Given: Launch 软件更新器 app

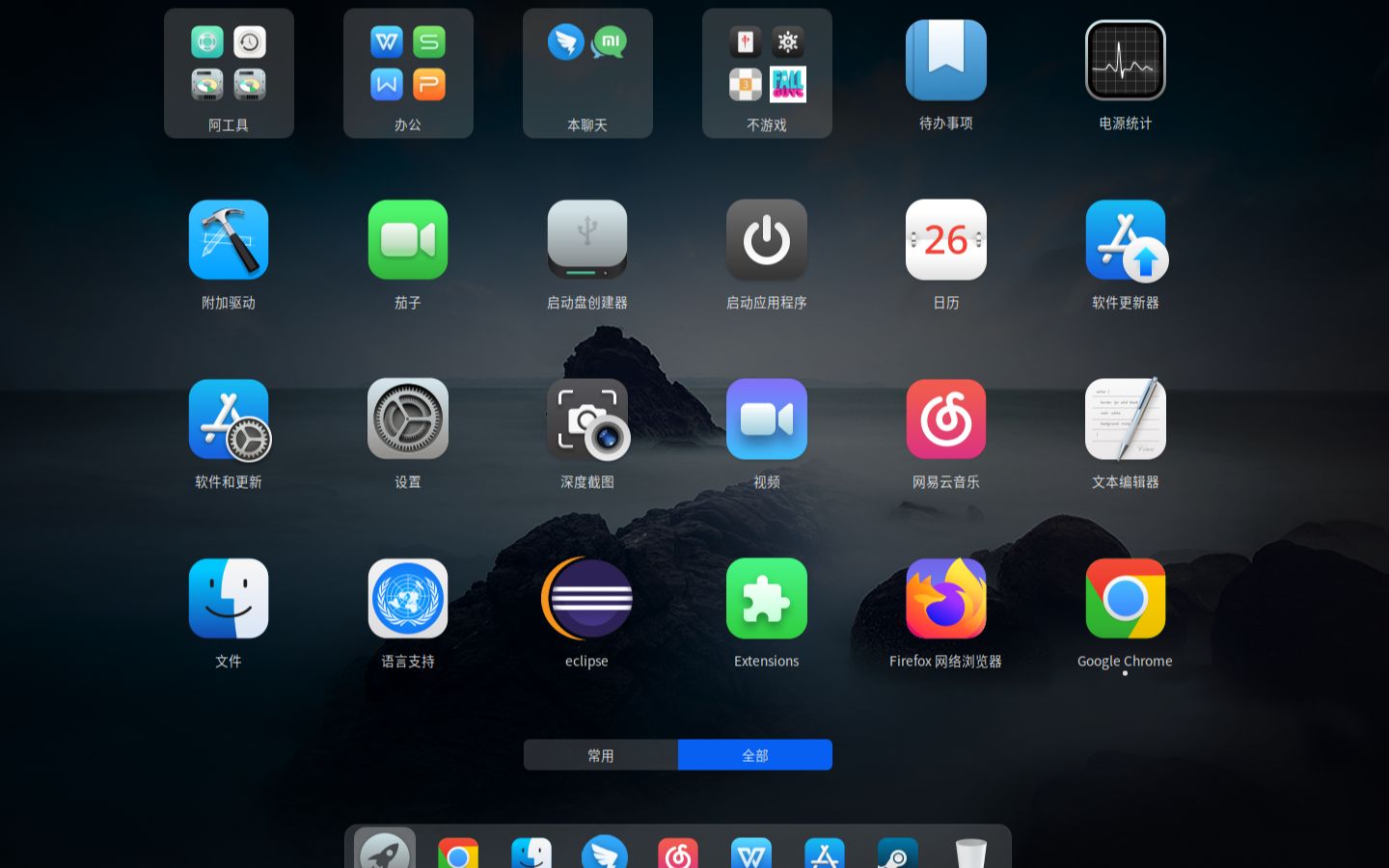Looking at the screenshot, I should click(x=1126, y=240).
